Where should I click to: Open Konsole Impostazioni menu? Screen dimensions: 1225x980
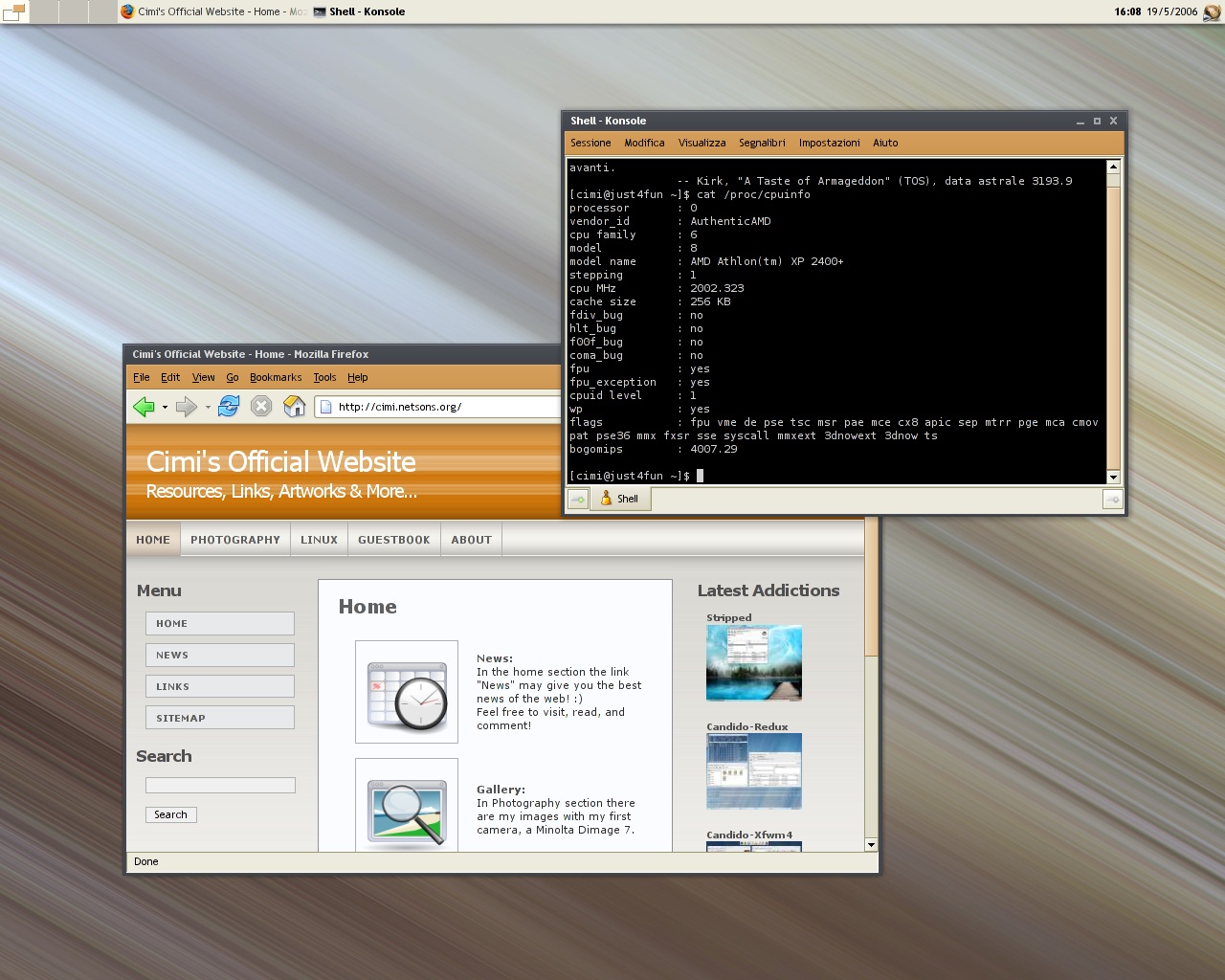[x=829, y=143]
